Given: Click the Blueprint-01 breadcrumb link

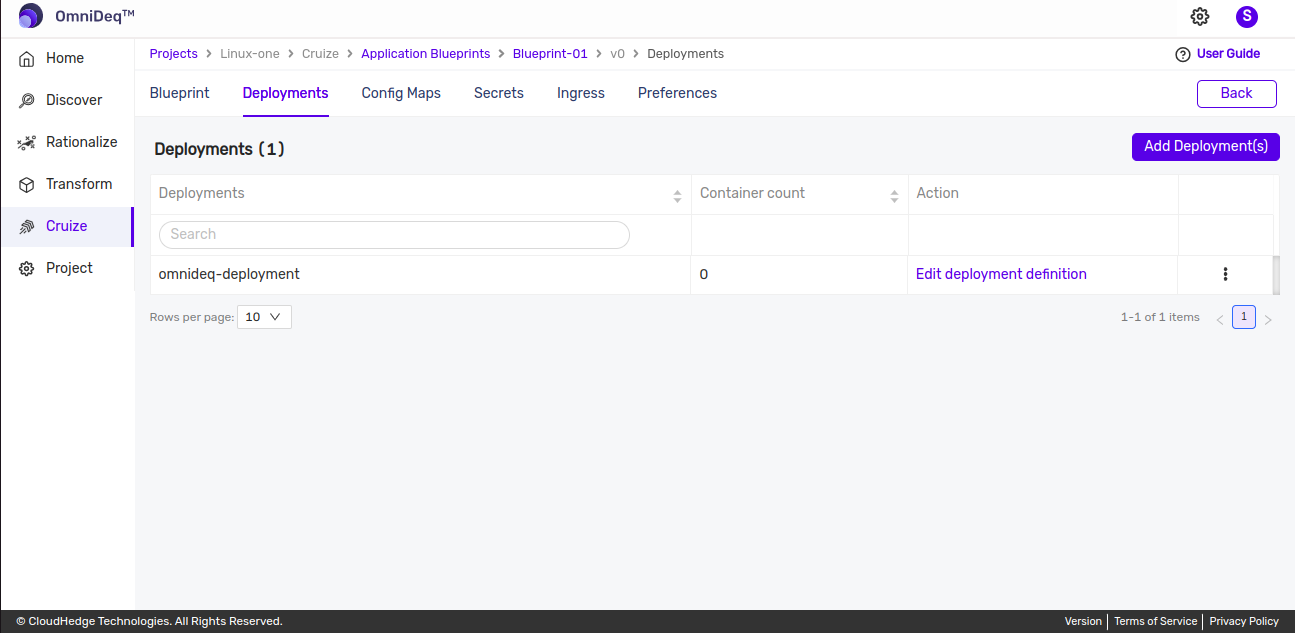Looking at the screenshot, I should pos(550,54).
